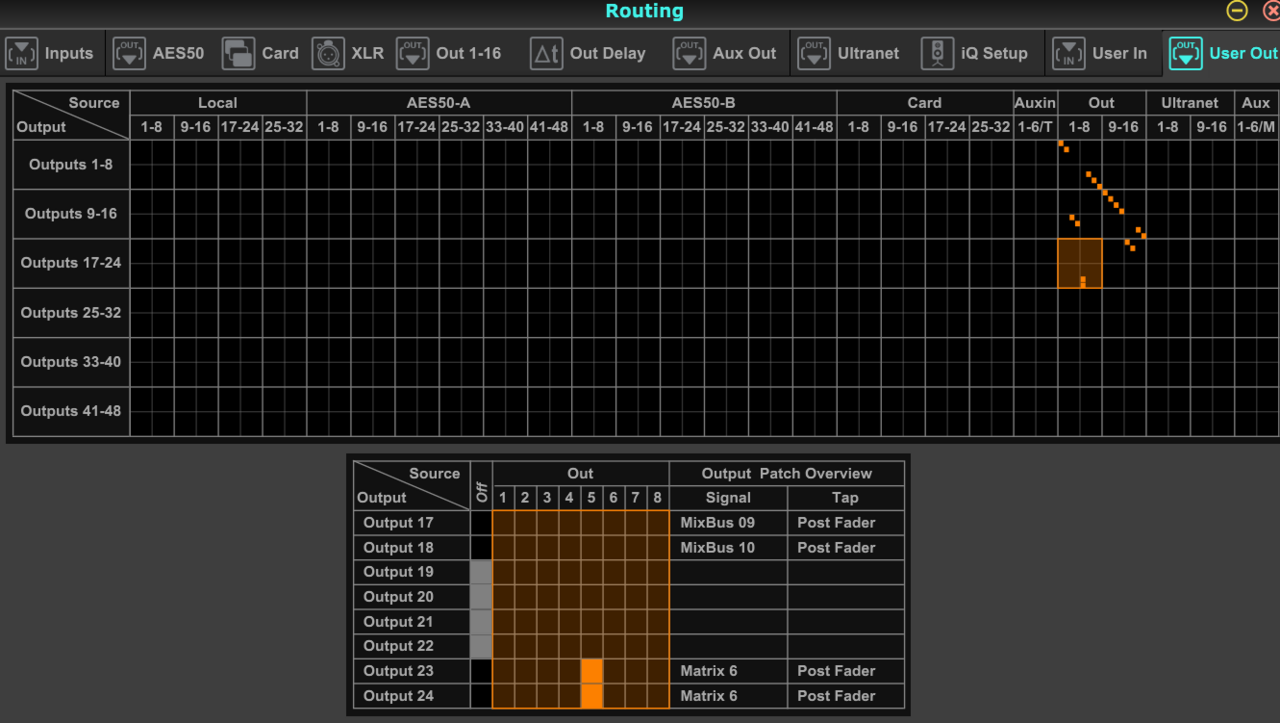The width and height of the screenshot is (1280, 723).
Task: Click the XLR connector icon
Action: pos(328,53)
